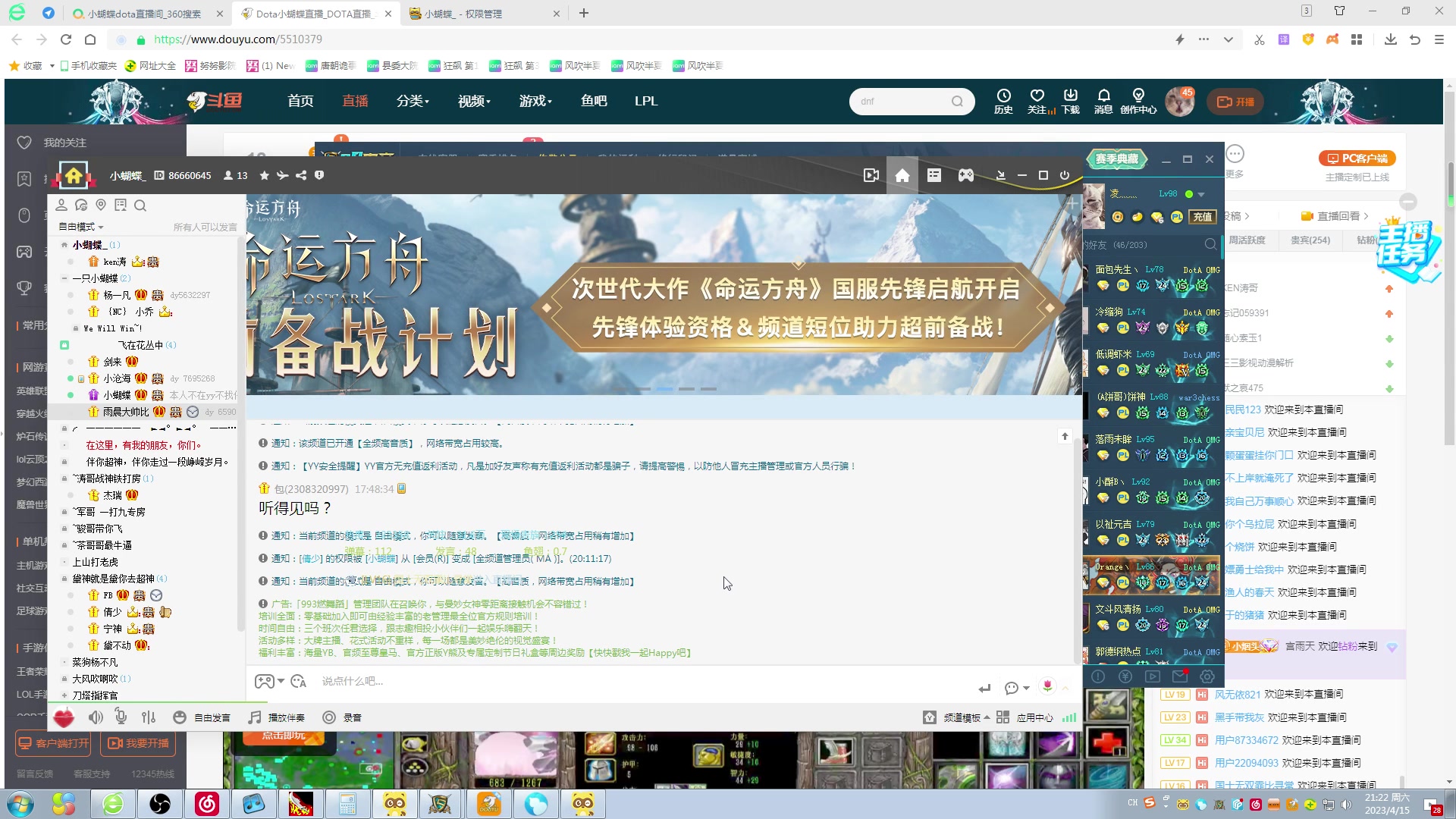
Task: Open the 自由模式 channel mode dropdown
Action: [x=81, y=227]
